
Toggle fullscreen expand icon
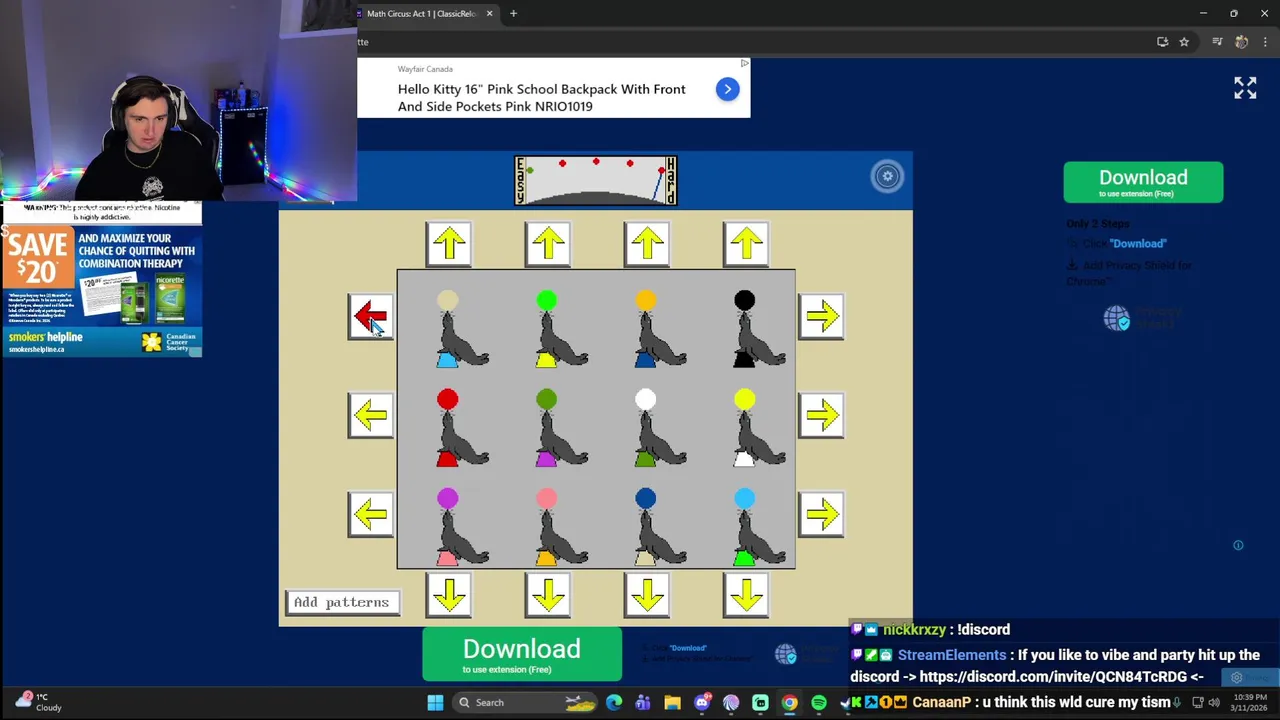[x=1245, y=88]
